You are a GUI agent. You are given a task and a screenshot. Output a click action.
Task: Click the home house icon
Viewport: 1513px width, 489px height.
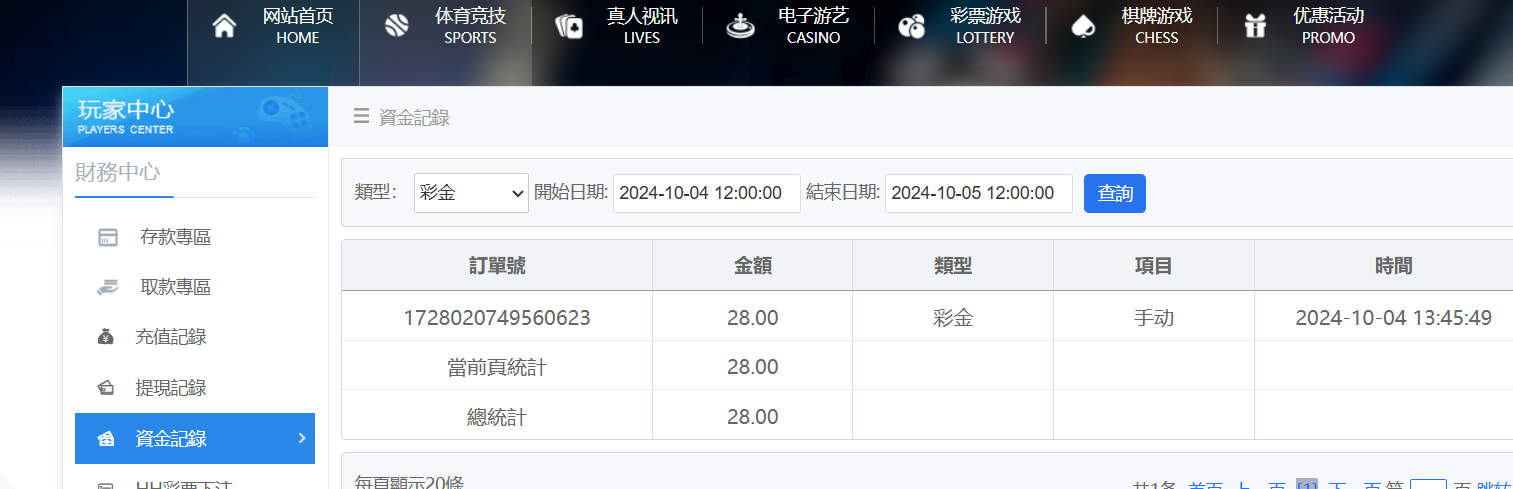pyautogui.click(x=225, y=27)
